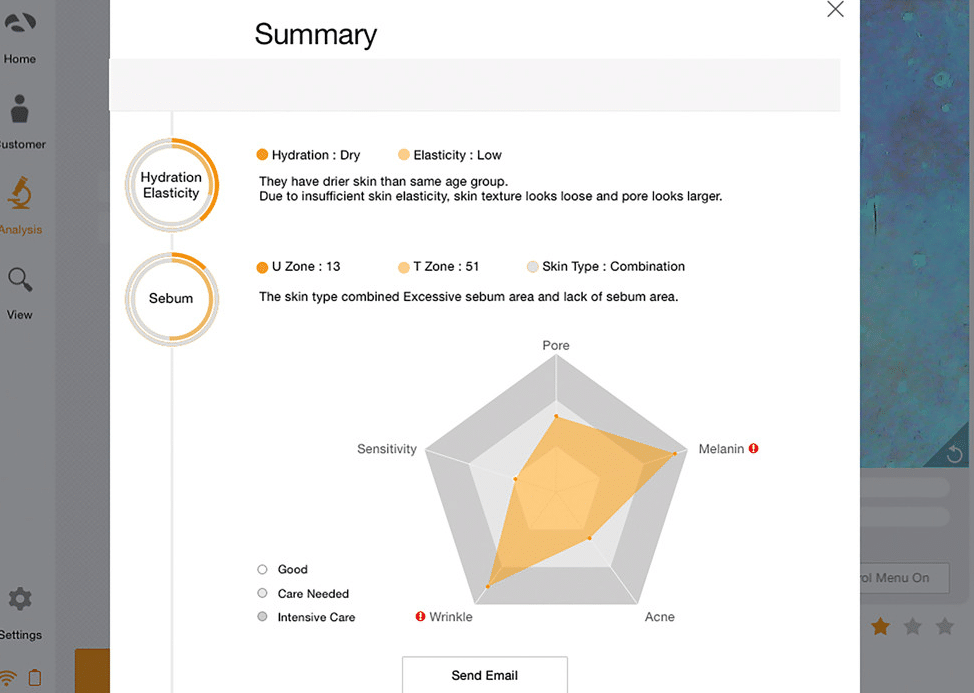Click the filled orange rating star
Screen dimensions: 974x693
coord(880,627)
